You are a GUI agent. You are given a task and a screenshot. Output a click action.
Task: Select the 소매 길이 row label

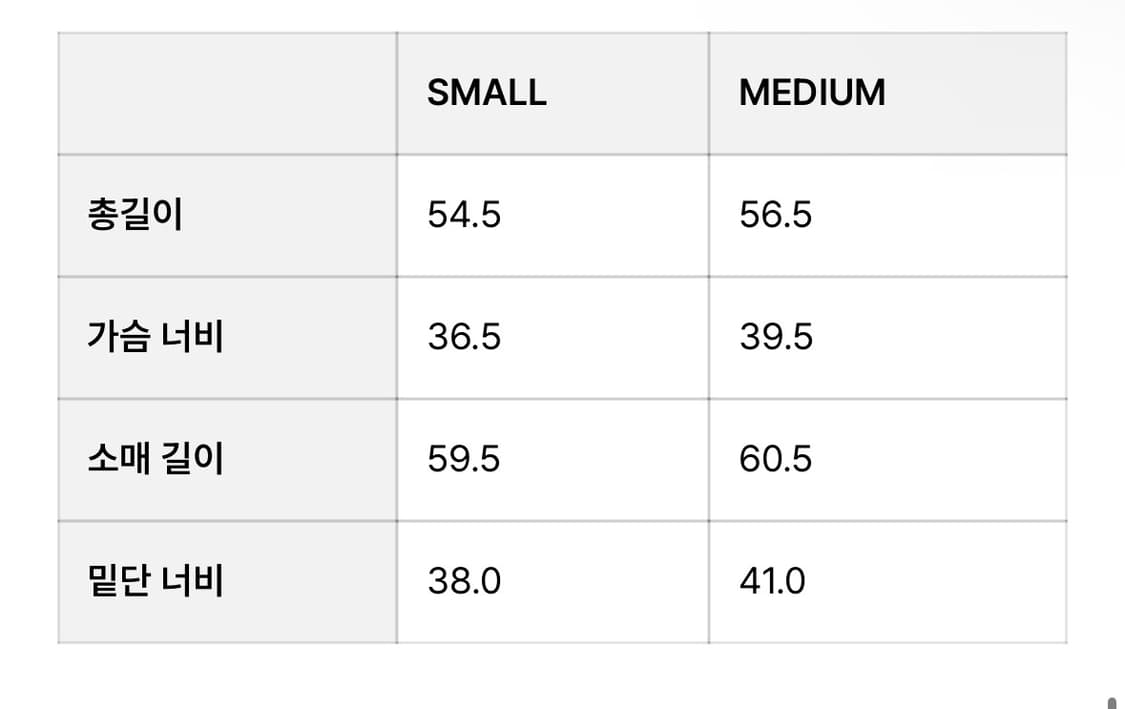pyautogui.click(x=155, y=459)
